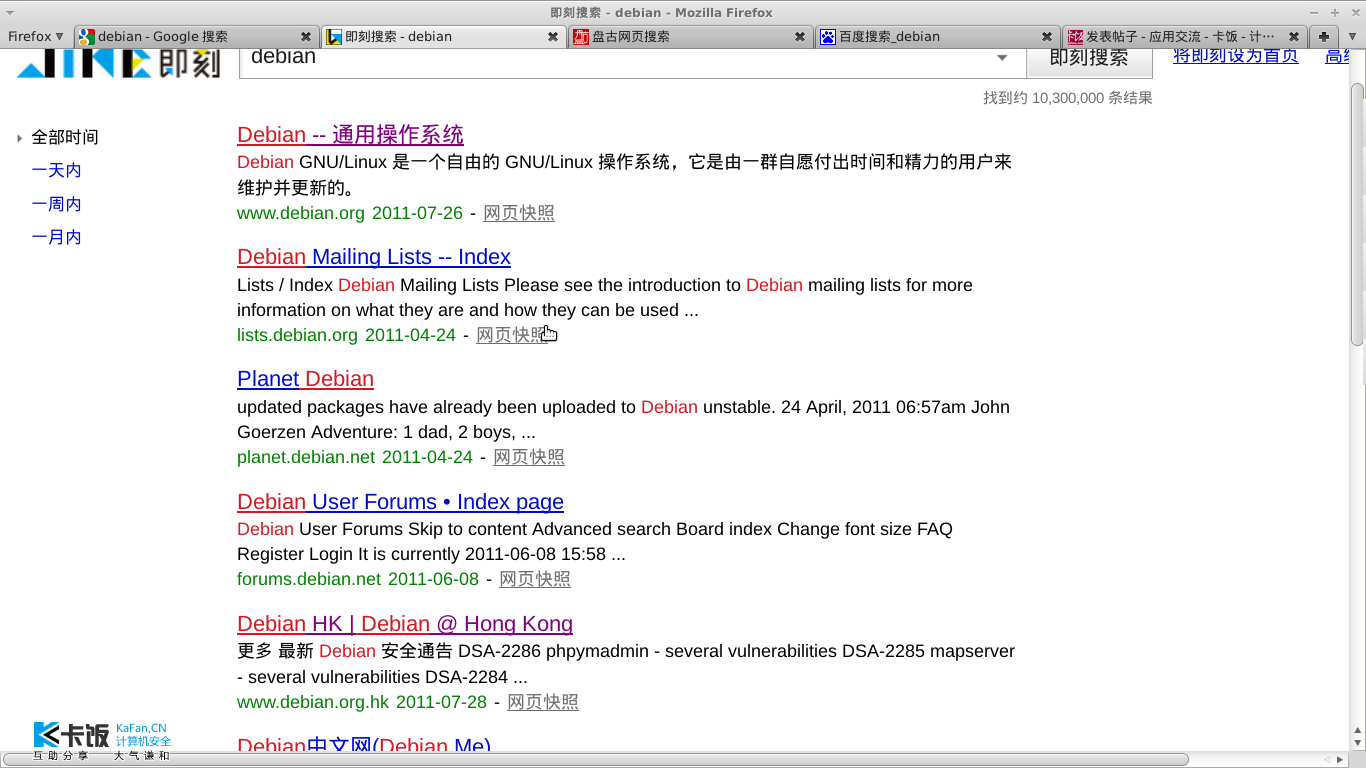Click the 盘古 red favicon on tab
1366x768 pixels.
pyautogui.click(x=581, y=37)
